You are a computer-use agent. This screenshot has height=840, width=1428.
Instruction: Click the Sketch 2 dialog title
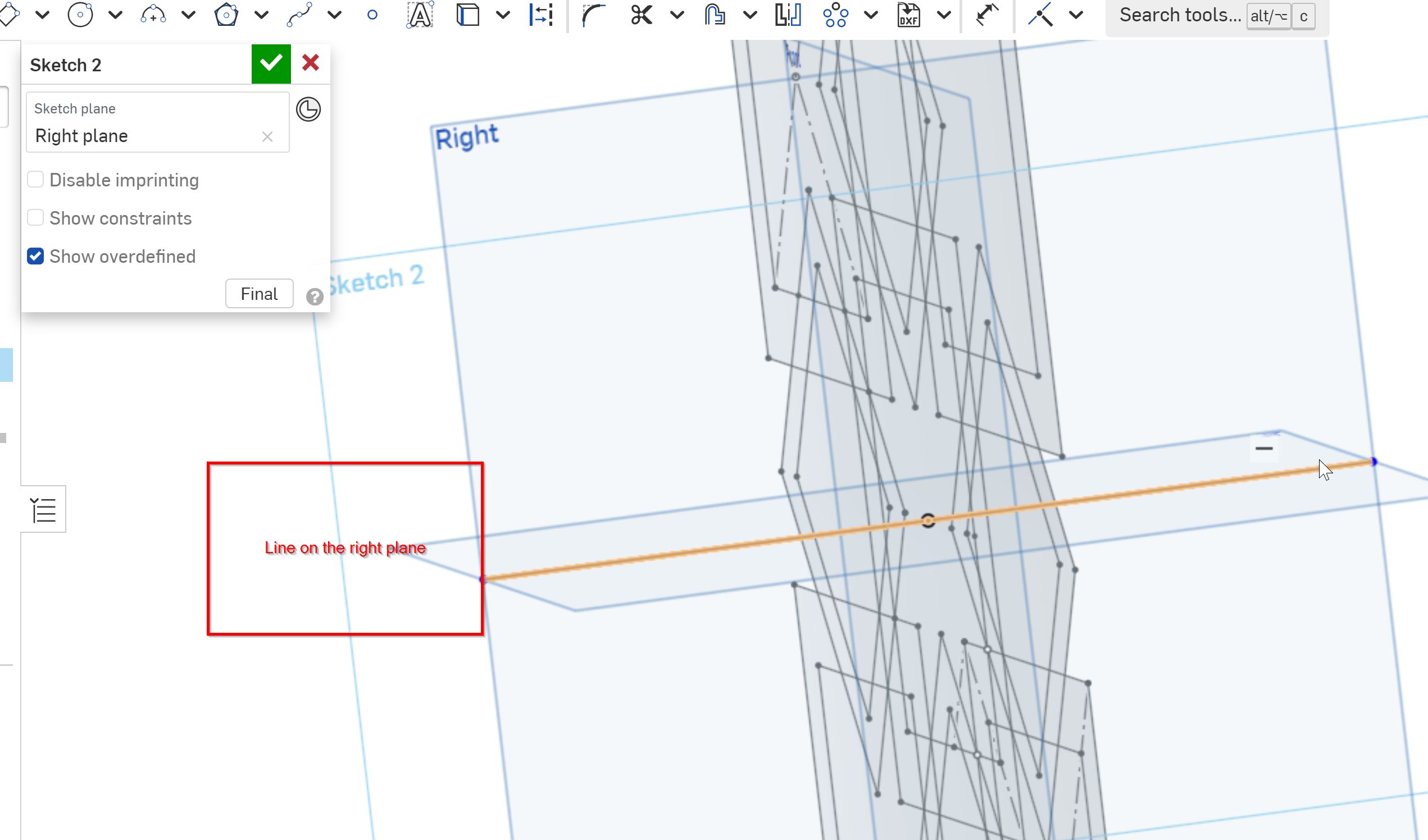pos(66,65)
